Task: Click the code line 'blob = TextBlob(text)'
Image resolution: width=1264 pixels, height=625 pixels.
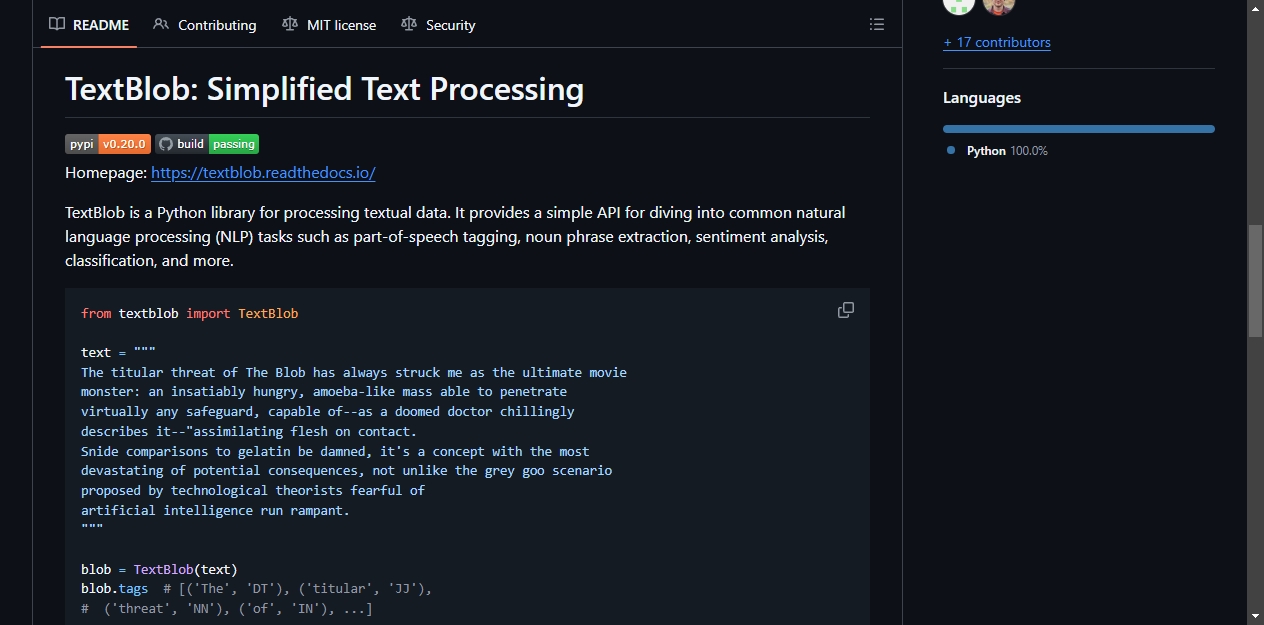Action: (160, 570)
